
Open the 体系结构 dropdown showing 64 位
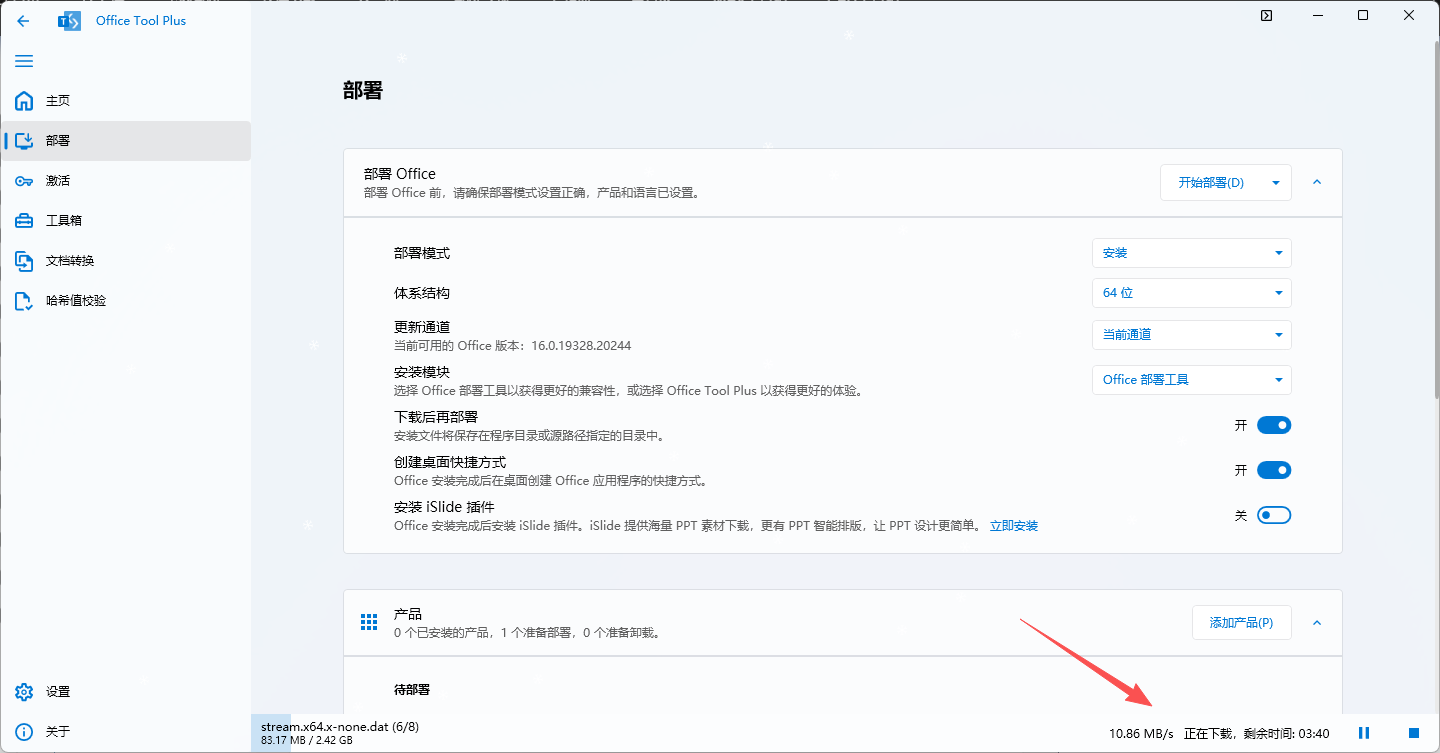(1191, 292)
